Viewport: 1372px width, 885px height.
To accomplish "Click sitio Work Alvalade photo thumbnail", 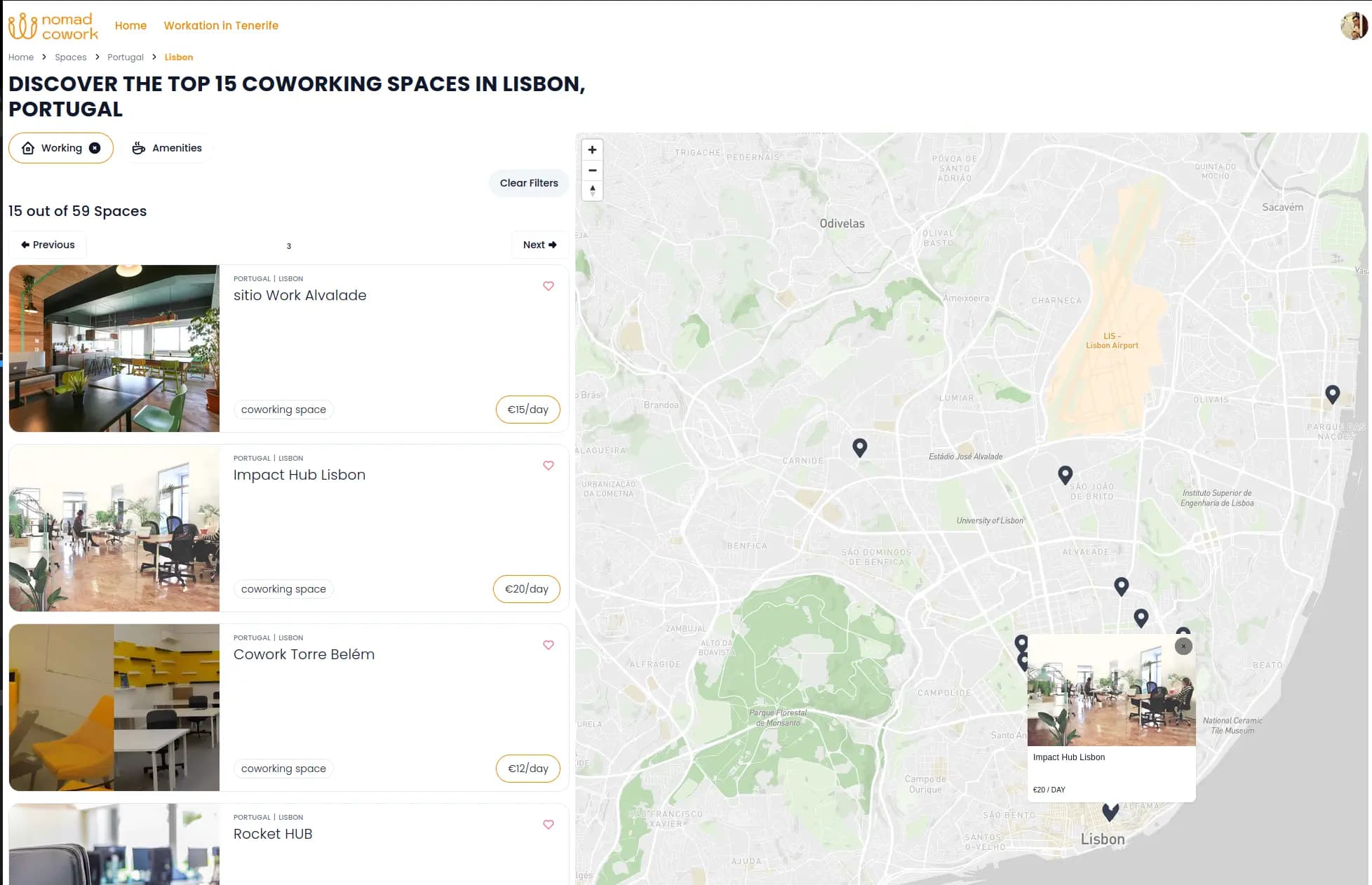I will [x=114, y=349].
